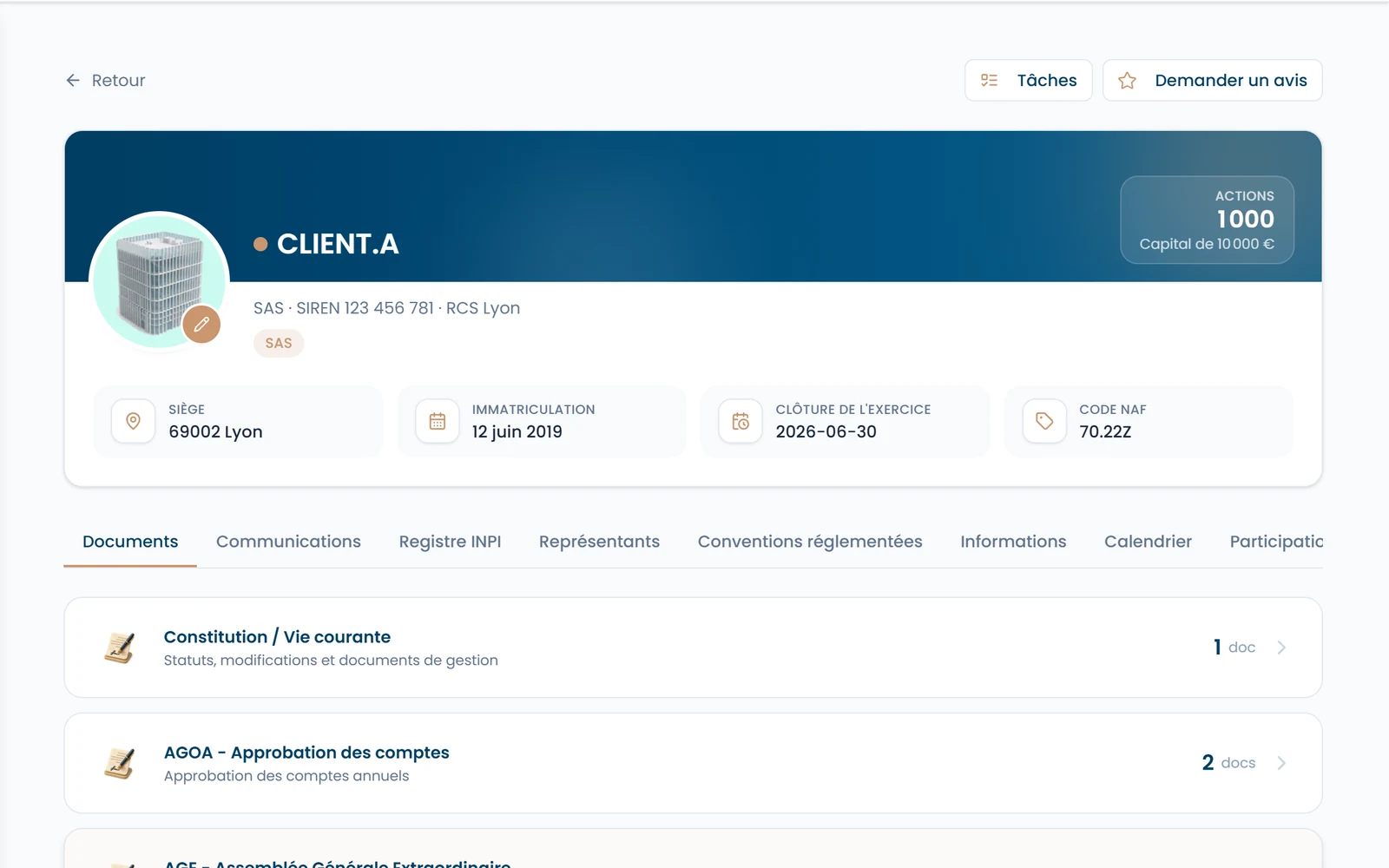Click the star icon in Demander un avis
The height and width of the screenshot is (868, 1389).
[x=1127, y=80]
